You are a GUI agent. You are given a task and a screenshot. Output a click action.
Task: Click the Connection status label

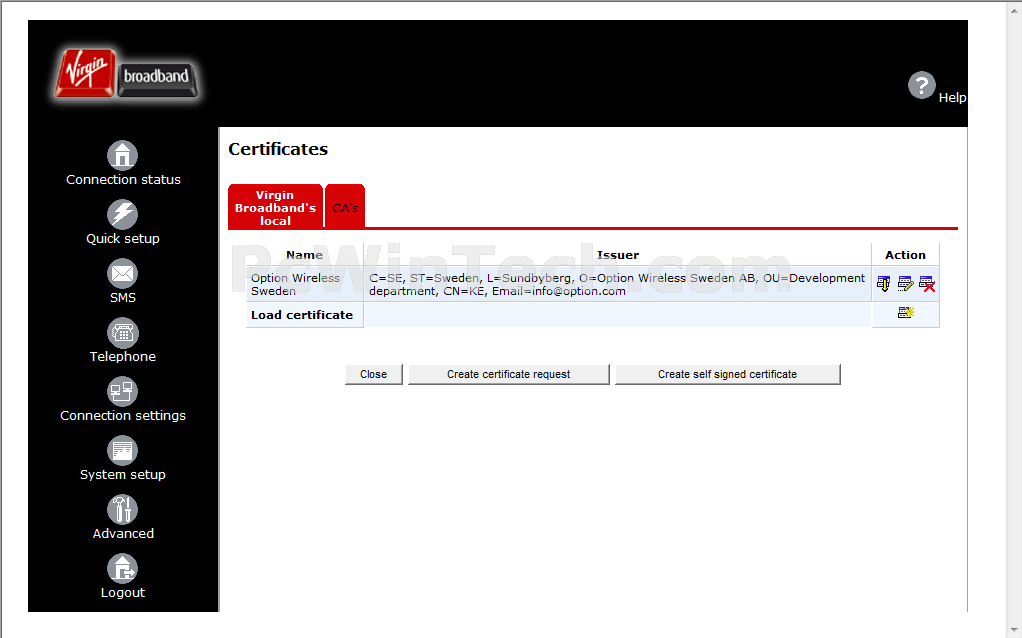click(x=123, y=180)
